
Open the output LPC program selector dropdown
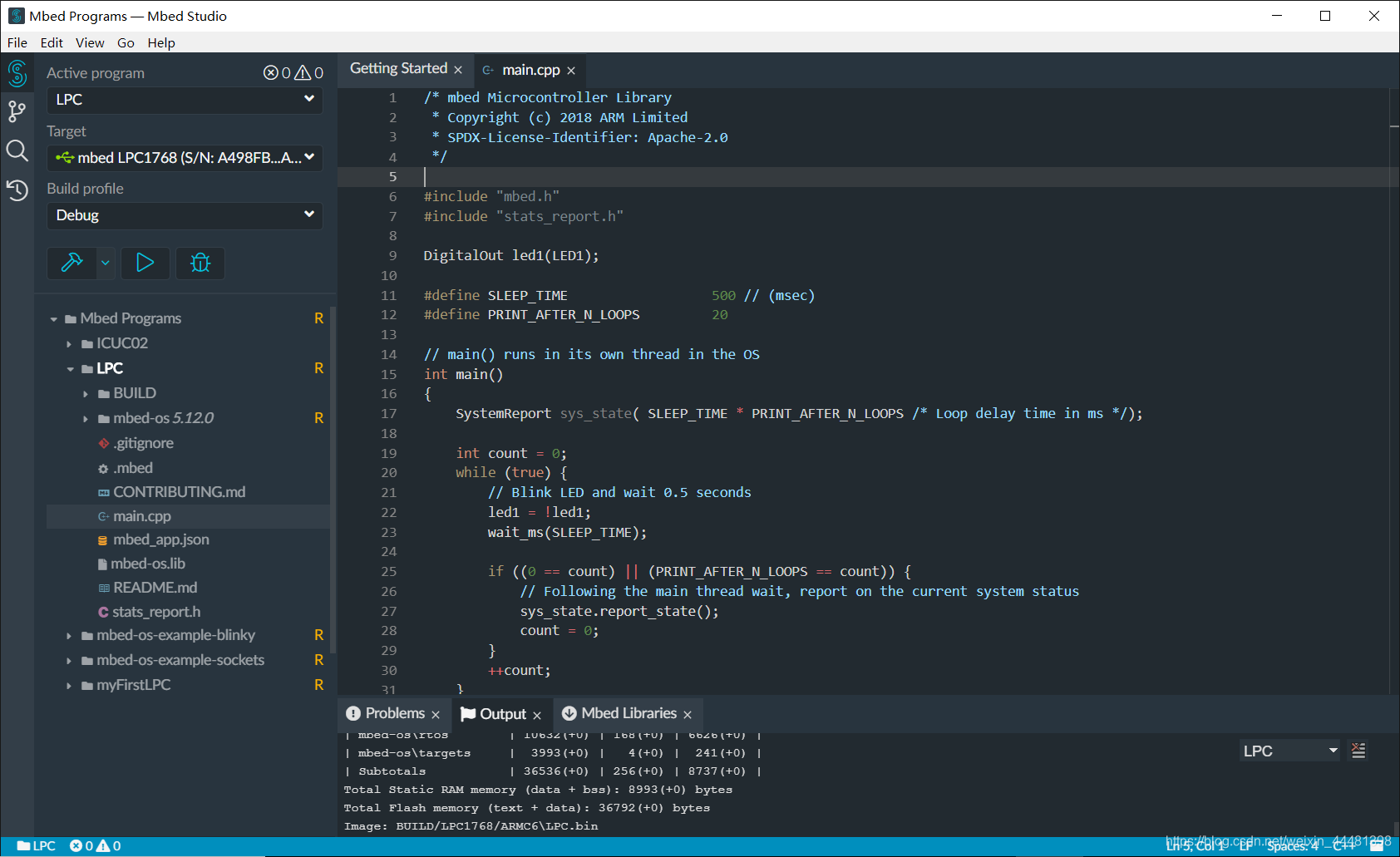(x=1289, y=751)
